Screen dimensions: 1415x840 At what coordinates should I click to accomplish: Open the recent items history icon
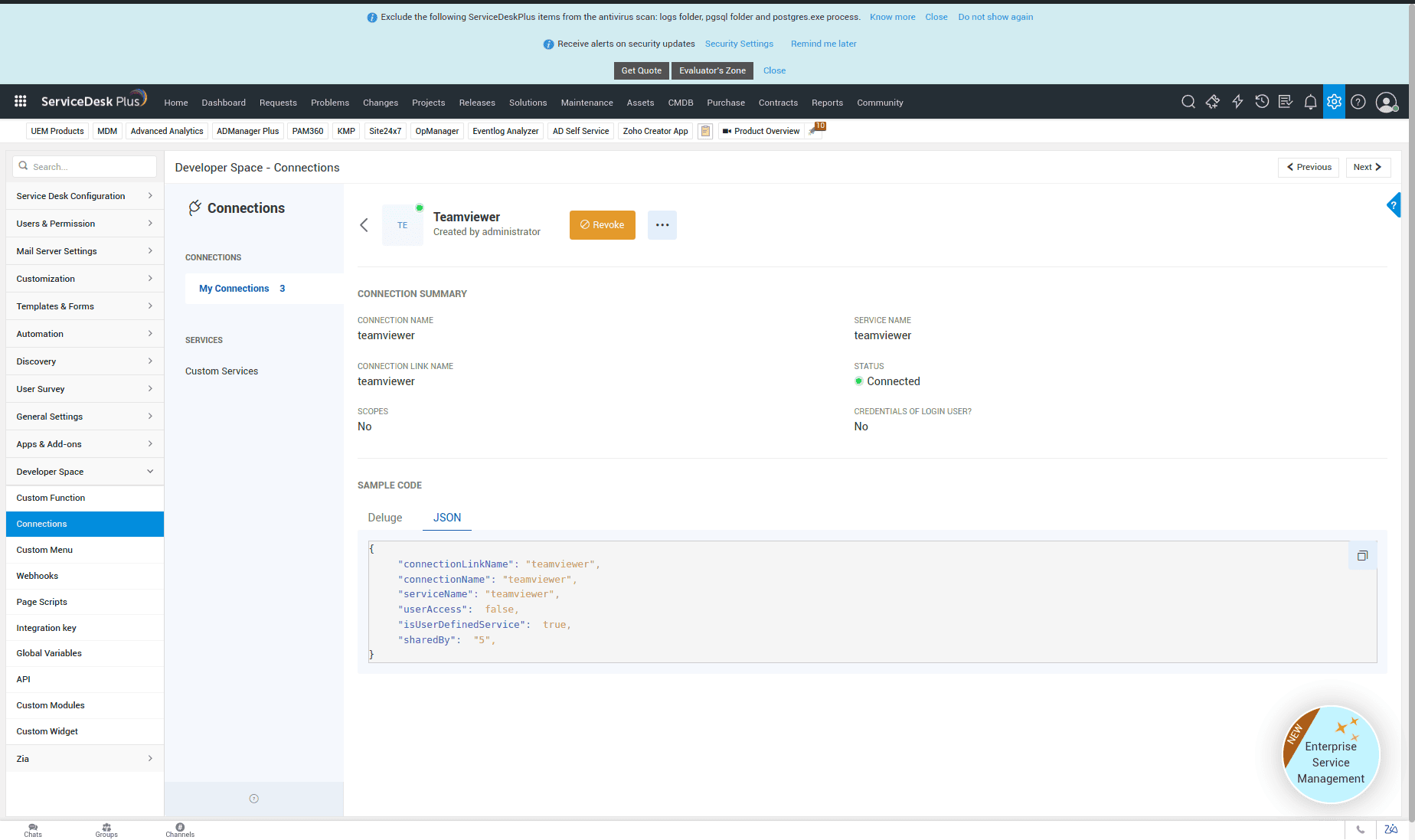tap(1261, 102)
